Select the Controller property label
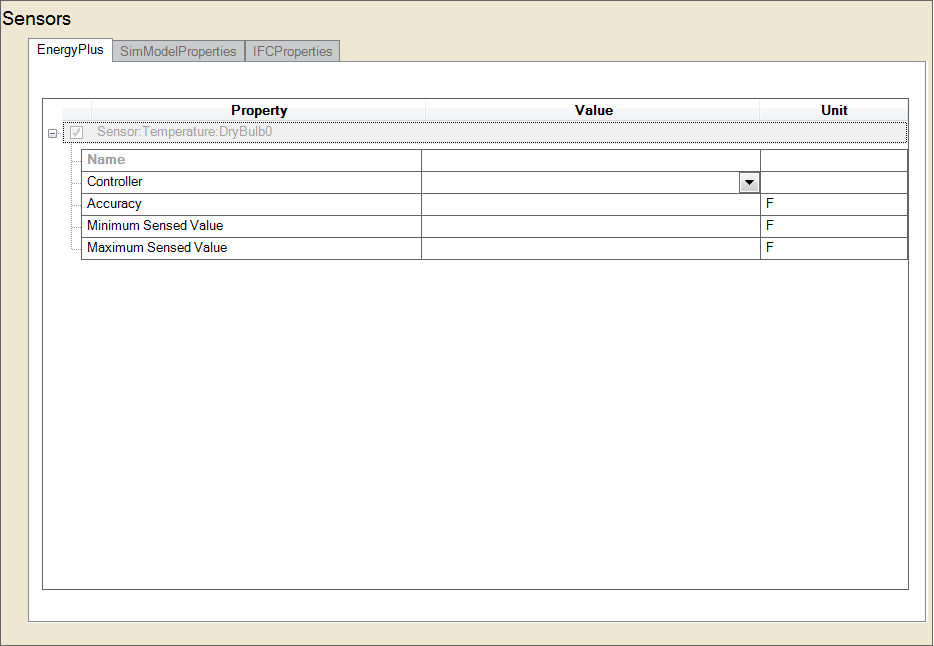Screen dimensions: 934x646 [115, 182]
